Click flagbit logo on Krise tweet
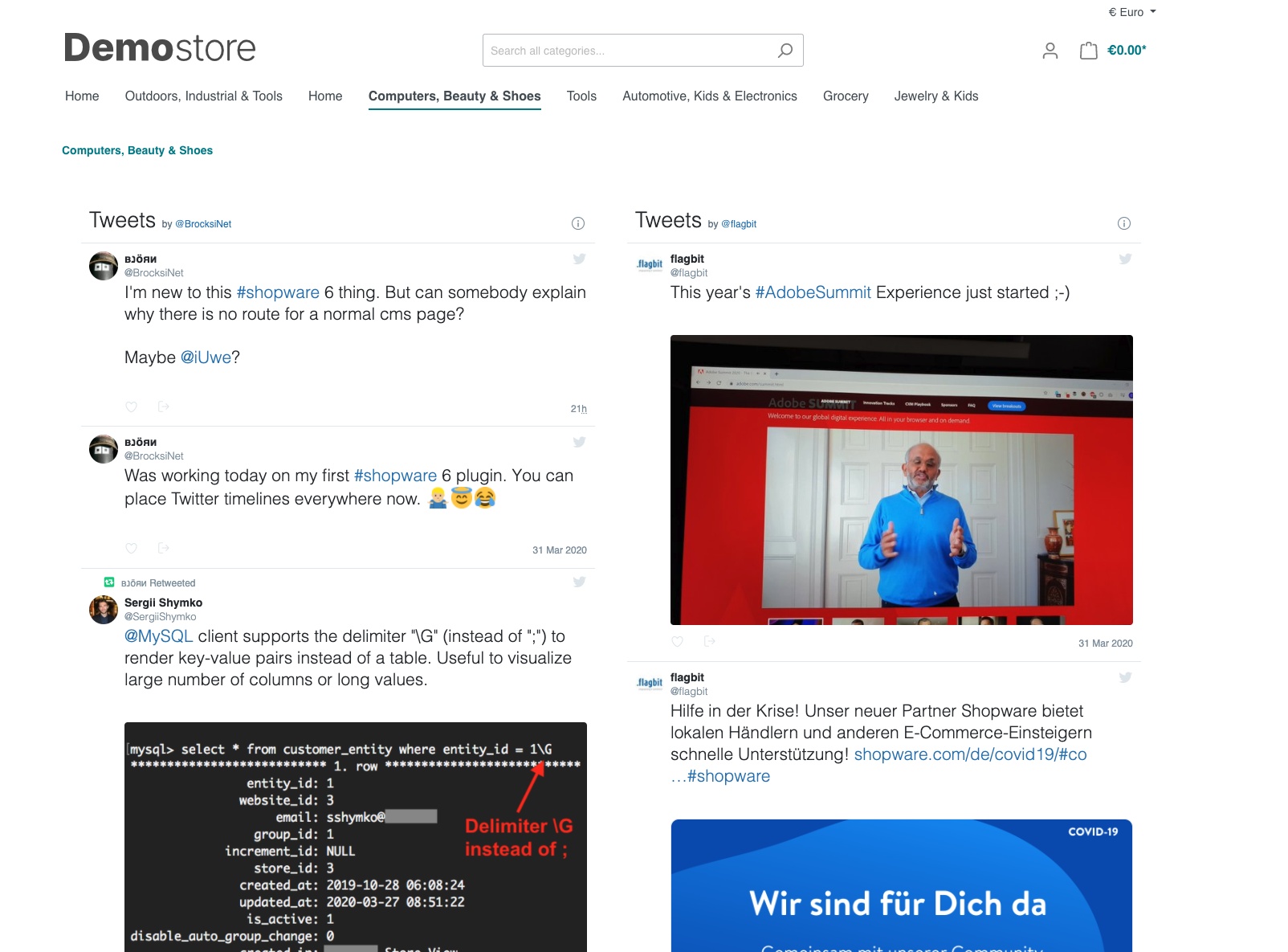The height and width of the screenshot is (952, 1288). point(650,683)
